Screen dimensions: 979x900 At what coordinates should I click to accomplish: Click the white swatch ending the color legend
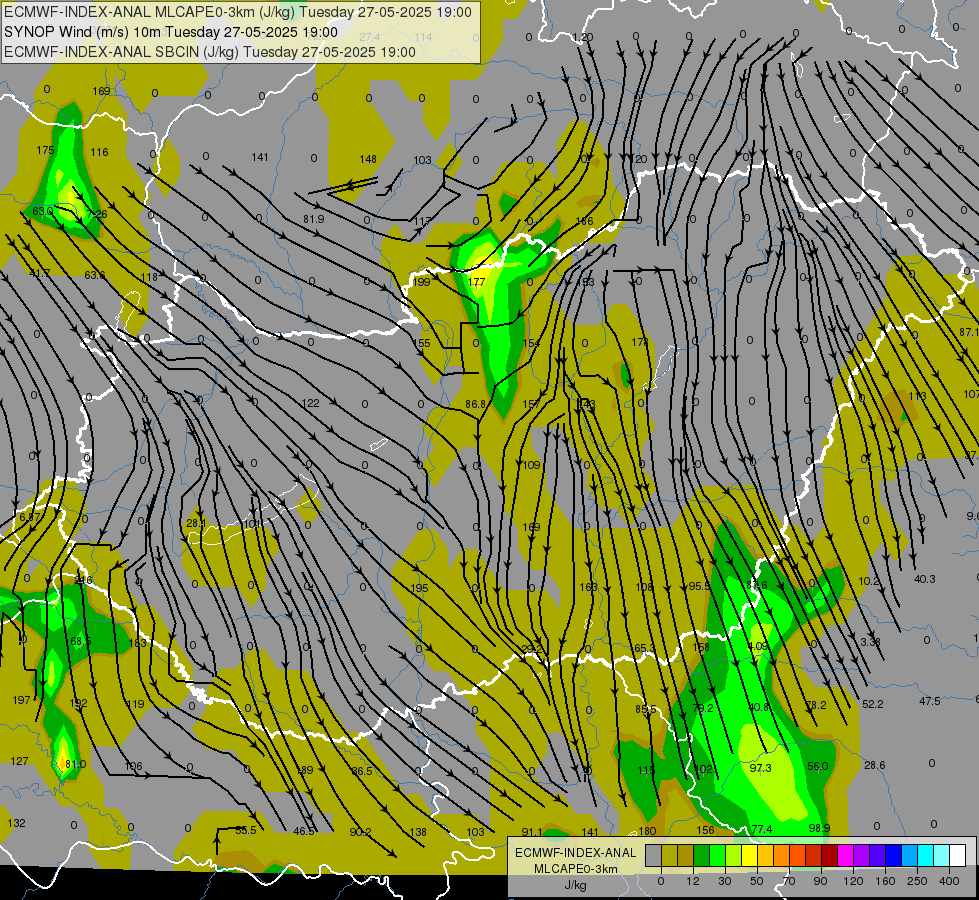pos(958,855)
